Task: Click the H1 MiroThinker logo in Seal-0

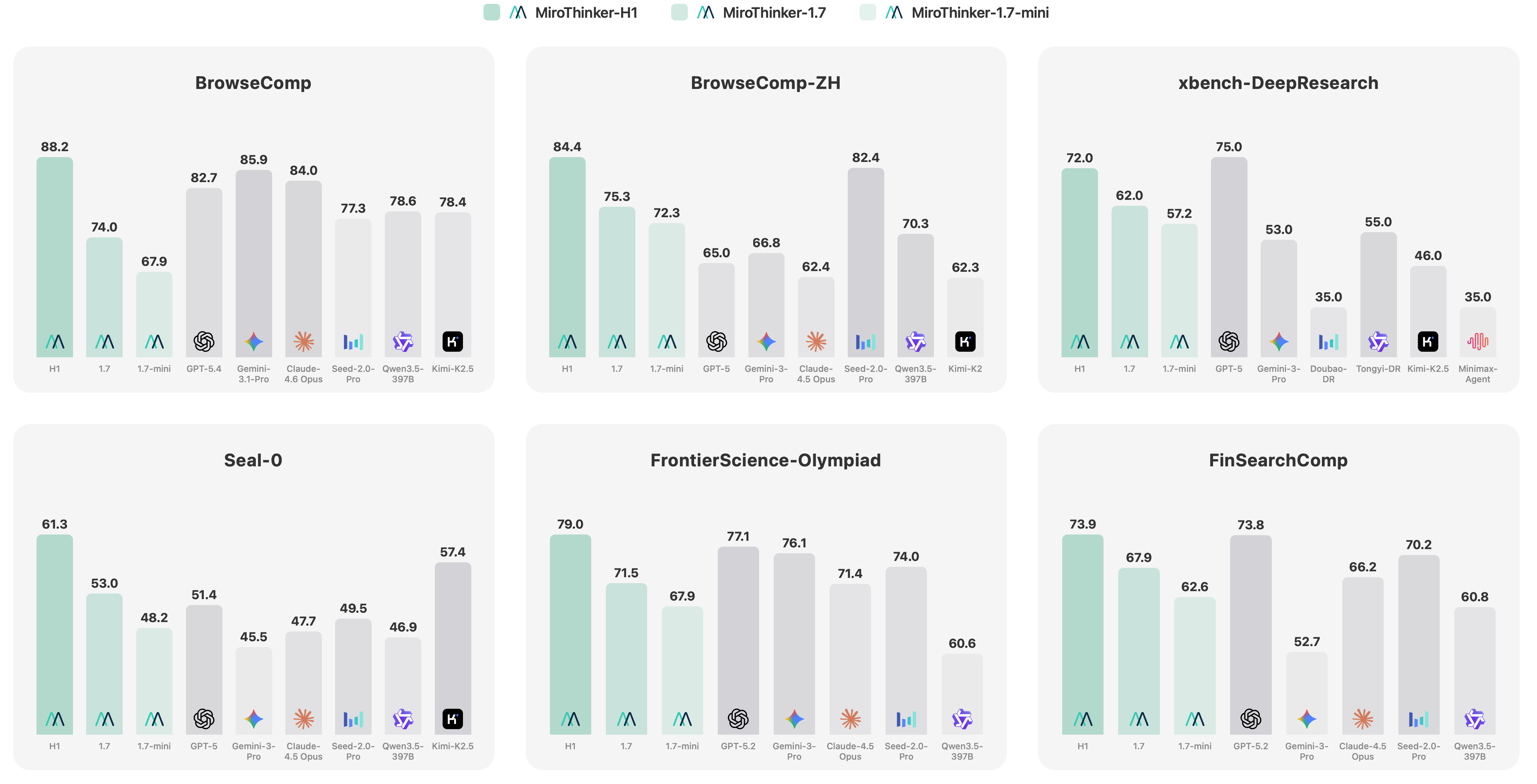Action: click(x=55, y=719)
